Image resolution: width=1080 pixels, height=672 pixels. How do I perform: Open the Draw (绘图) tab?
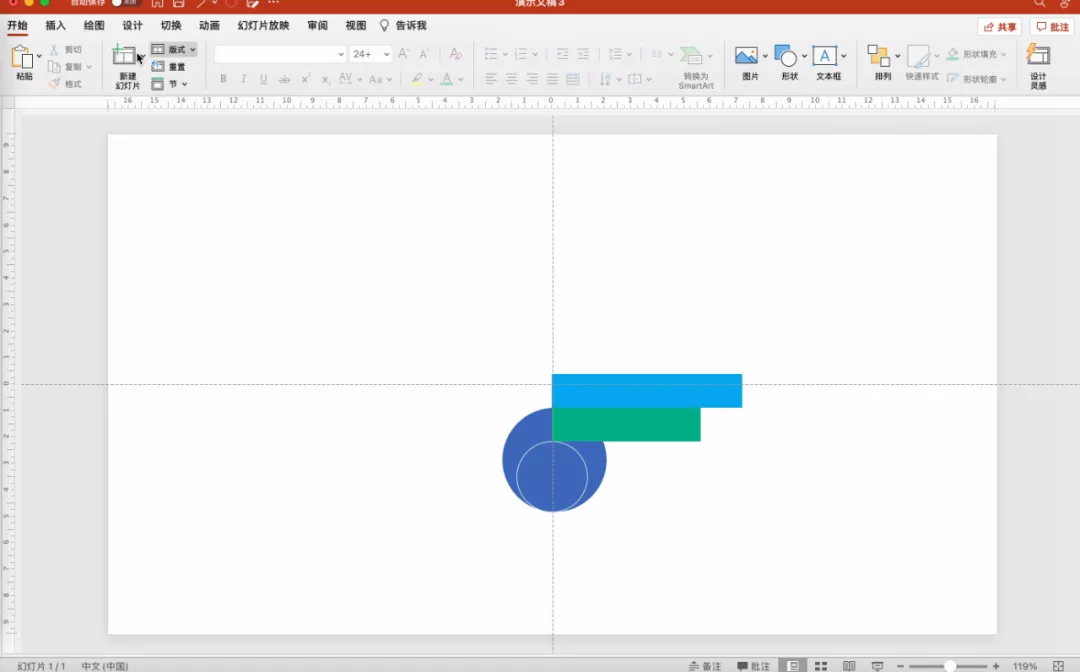coord(94,25)
